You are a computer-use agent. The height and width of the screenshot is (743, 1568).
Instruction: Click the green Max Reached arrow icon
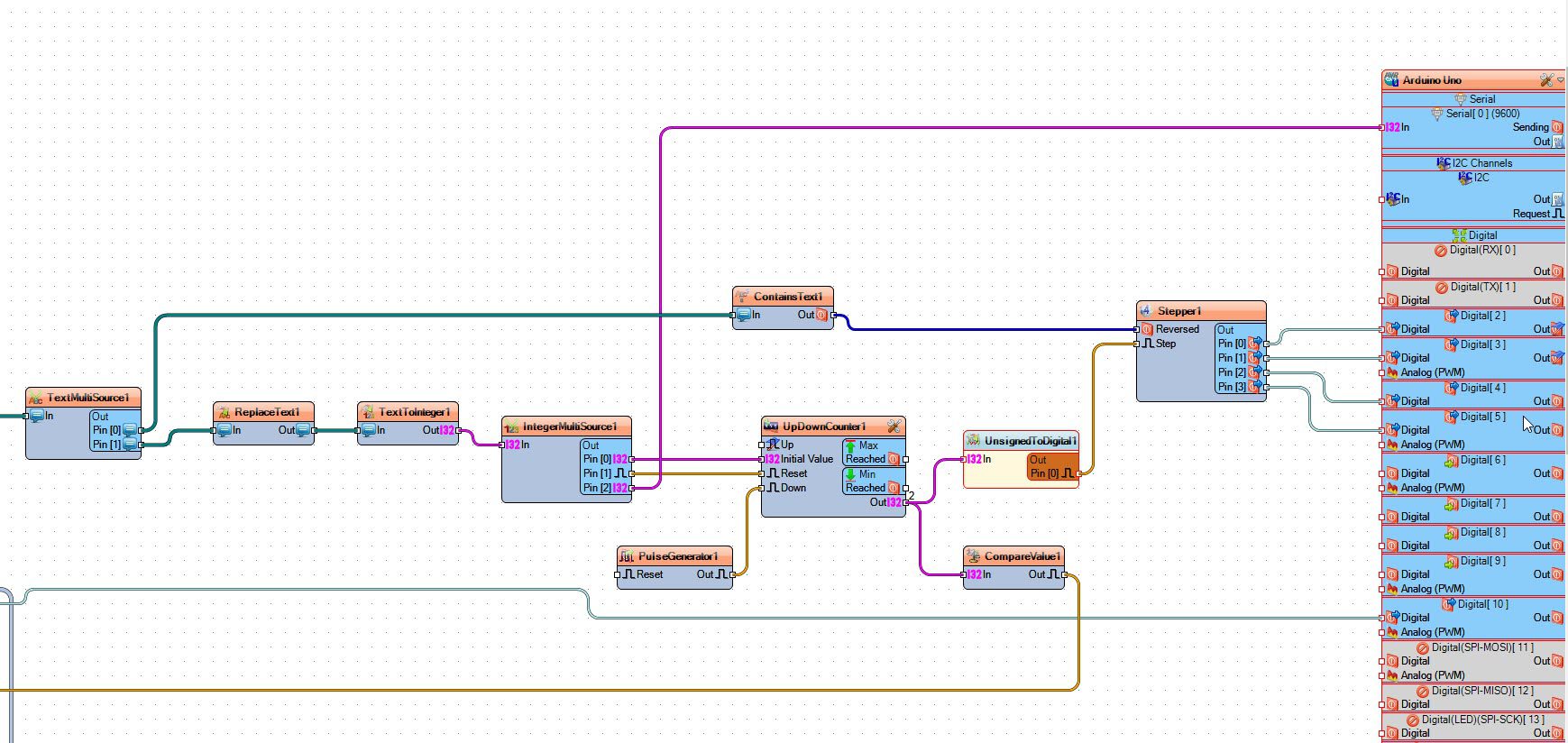coord(850,445)
